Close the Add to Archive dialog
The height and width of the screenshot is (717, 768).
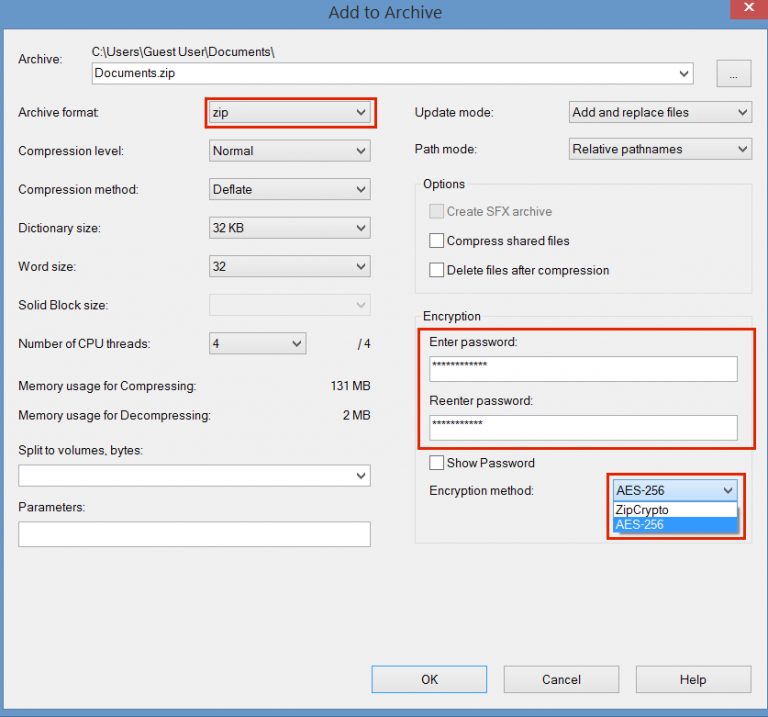(749, 9)
